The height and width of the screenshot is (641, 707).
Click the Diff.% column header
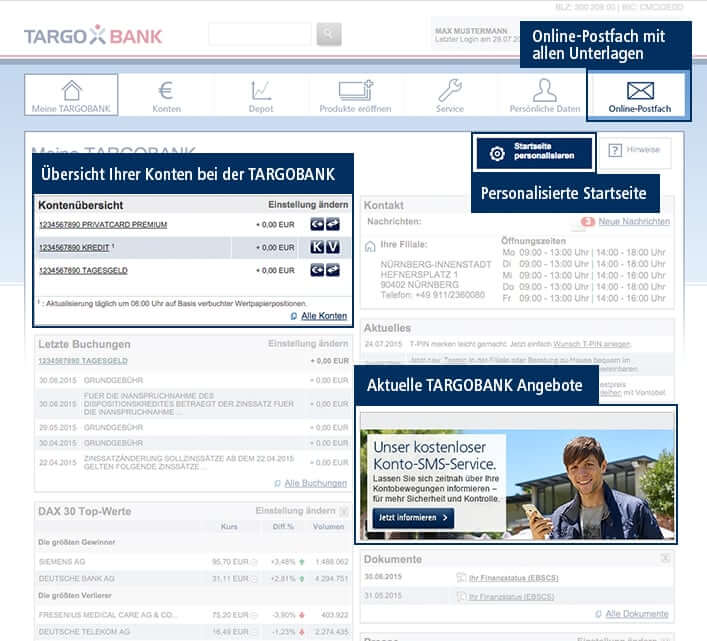pyautogui.click(x=283, y=527)
